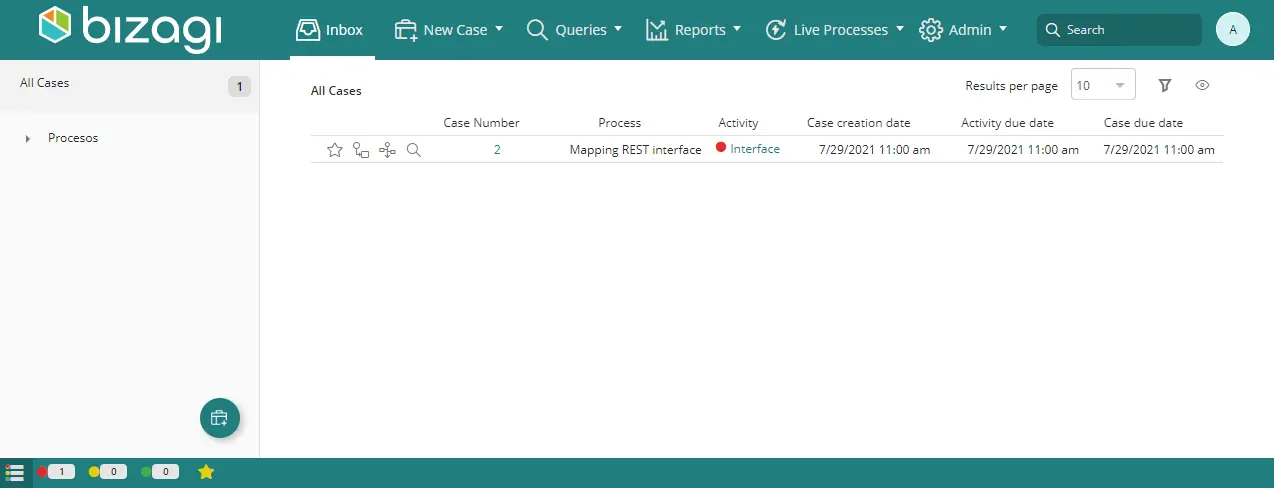Click the red status dot beside Interface
The width and height of the screenshot is (1274, 488).
(x=721, y=148)
